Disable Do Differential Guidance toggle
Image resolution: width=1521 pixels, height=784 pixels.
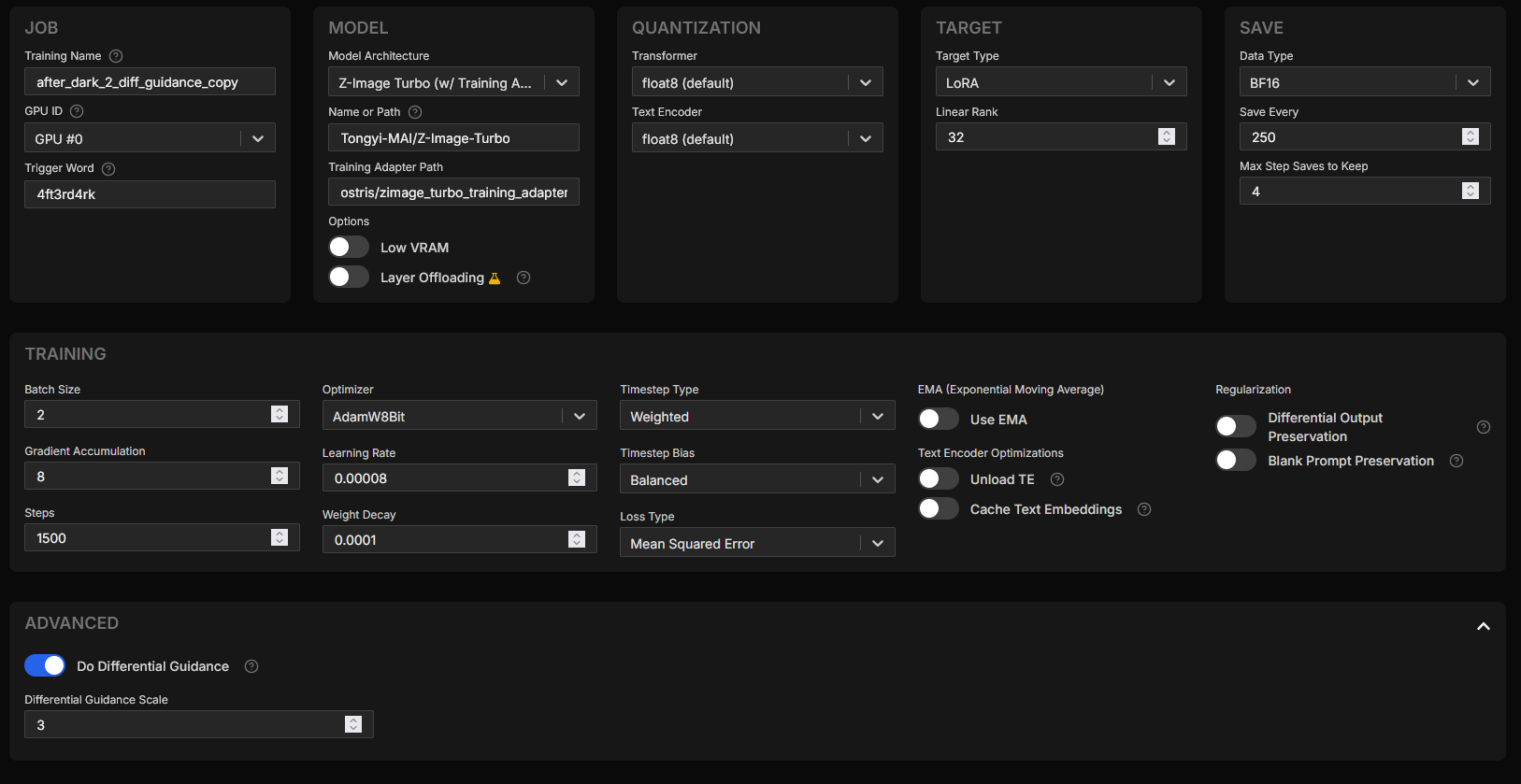point(45,665)
